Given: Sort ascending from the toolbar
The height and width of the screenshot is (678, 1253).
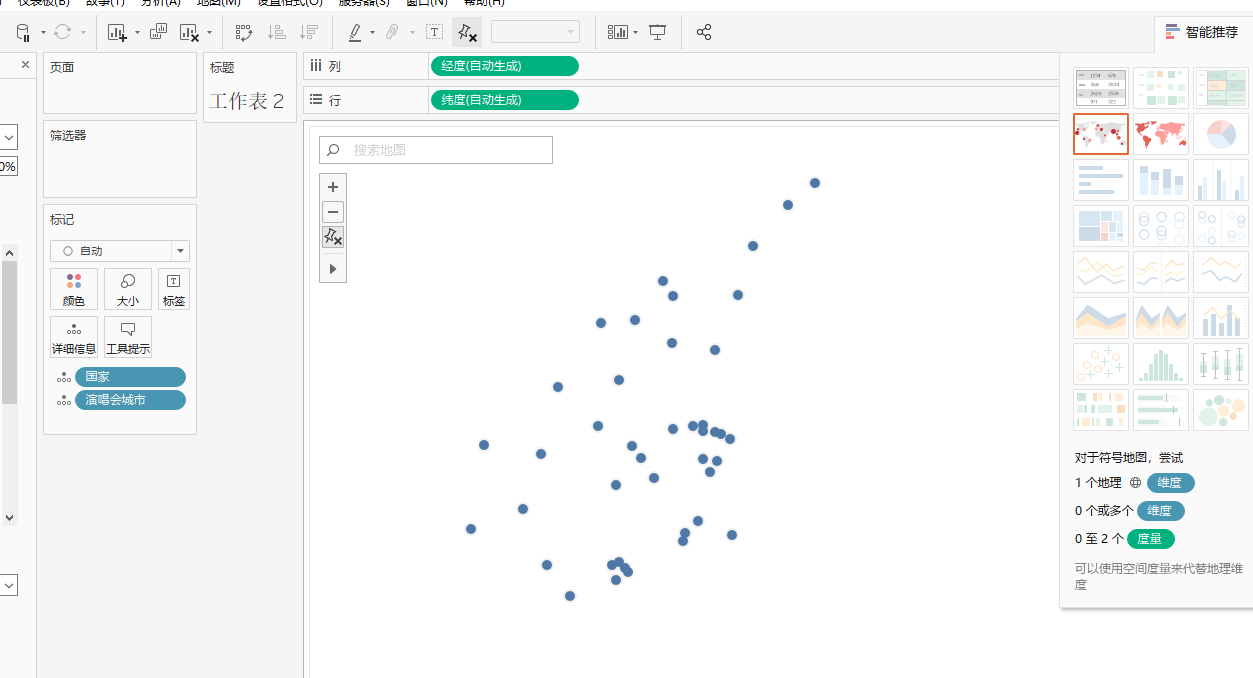Looking at the screenshot, I should (277, 32).
